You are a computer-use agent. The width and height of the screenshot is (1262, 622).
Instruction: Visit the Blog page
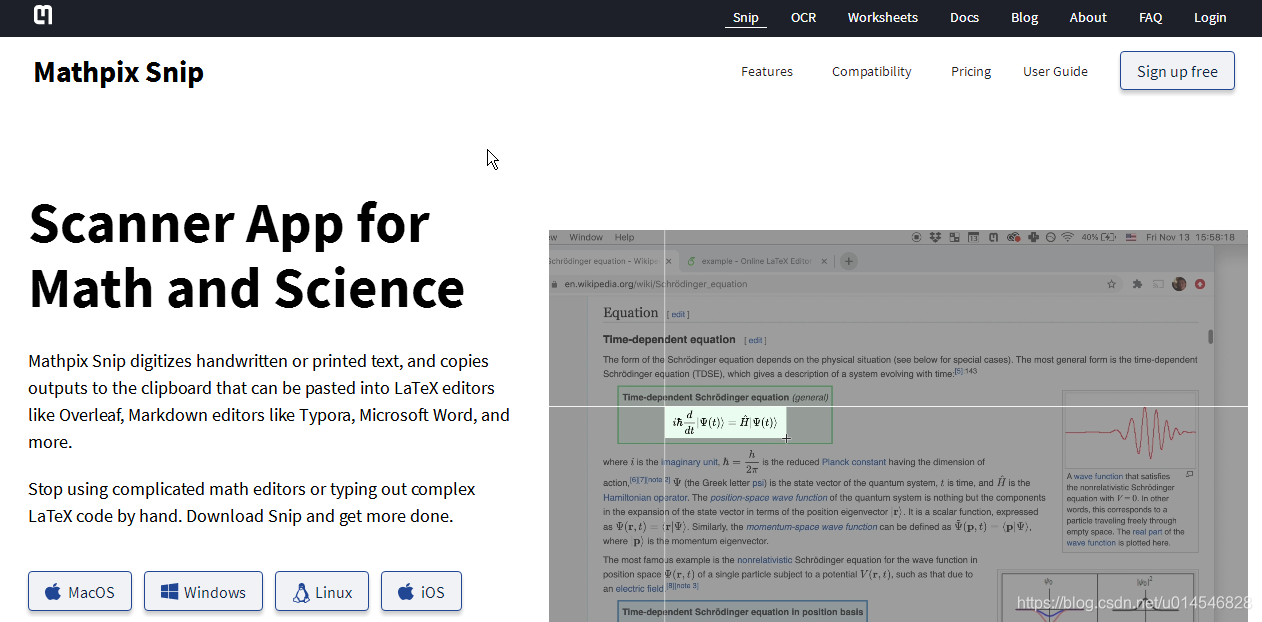(1024, 17)
